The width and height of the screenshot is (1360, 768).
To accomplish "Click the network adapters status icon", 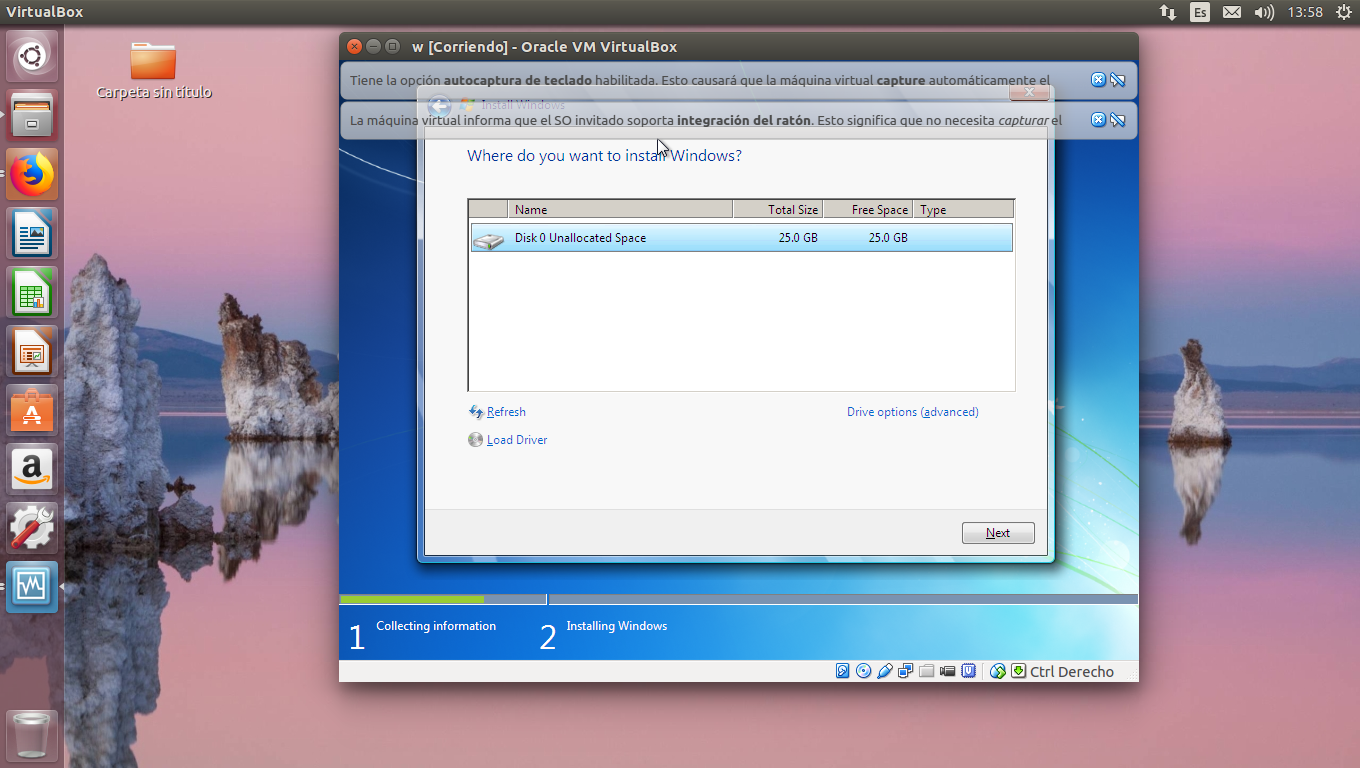I will 906,671.
